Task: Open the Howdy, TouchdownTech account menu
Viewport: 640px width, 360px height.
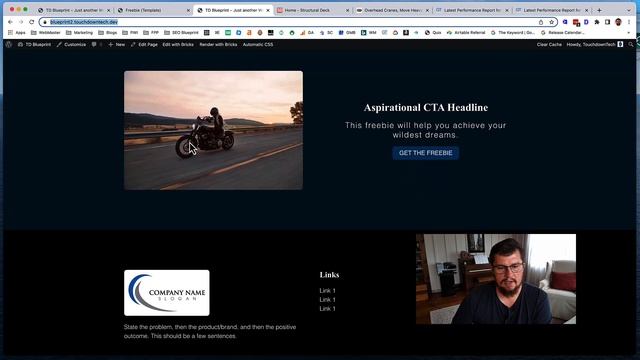Action: pos(595,44)
